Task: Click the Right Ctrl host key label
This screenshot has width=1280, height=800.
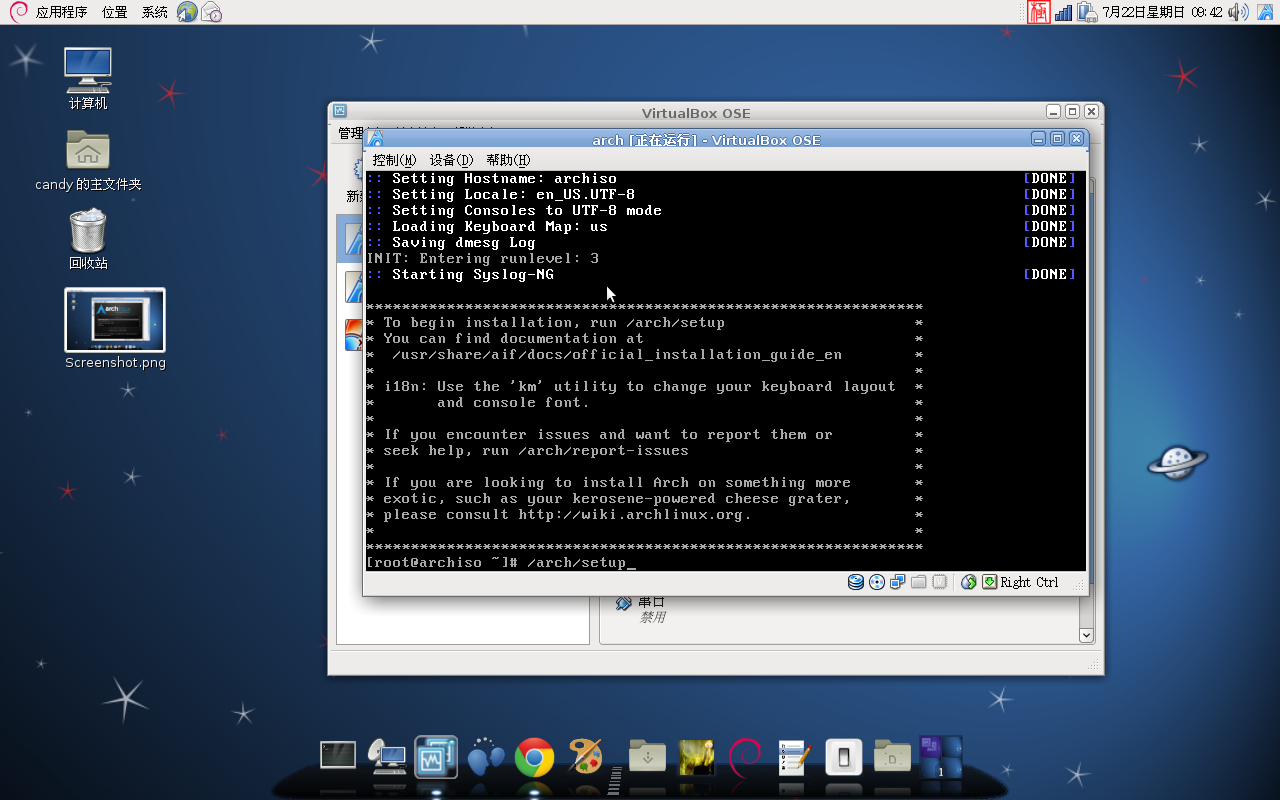Action: pos(1029,582)
